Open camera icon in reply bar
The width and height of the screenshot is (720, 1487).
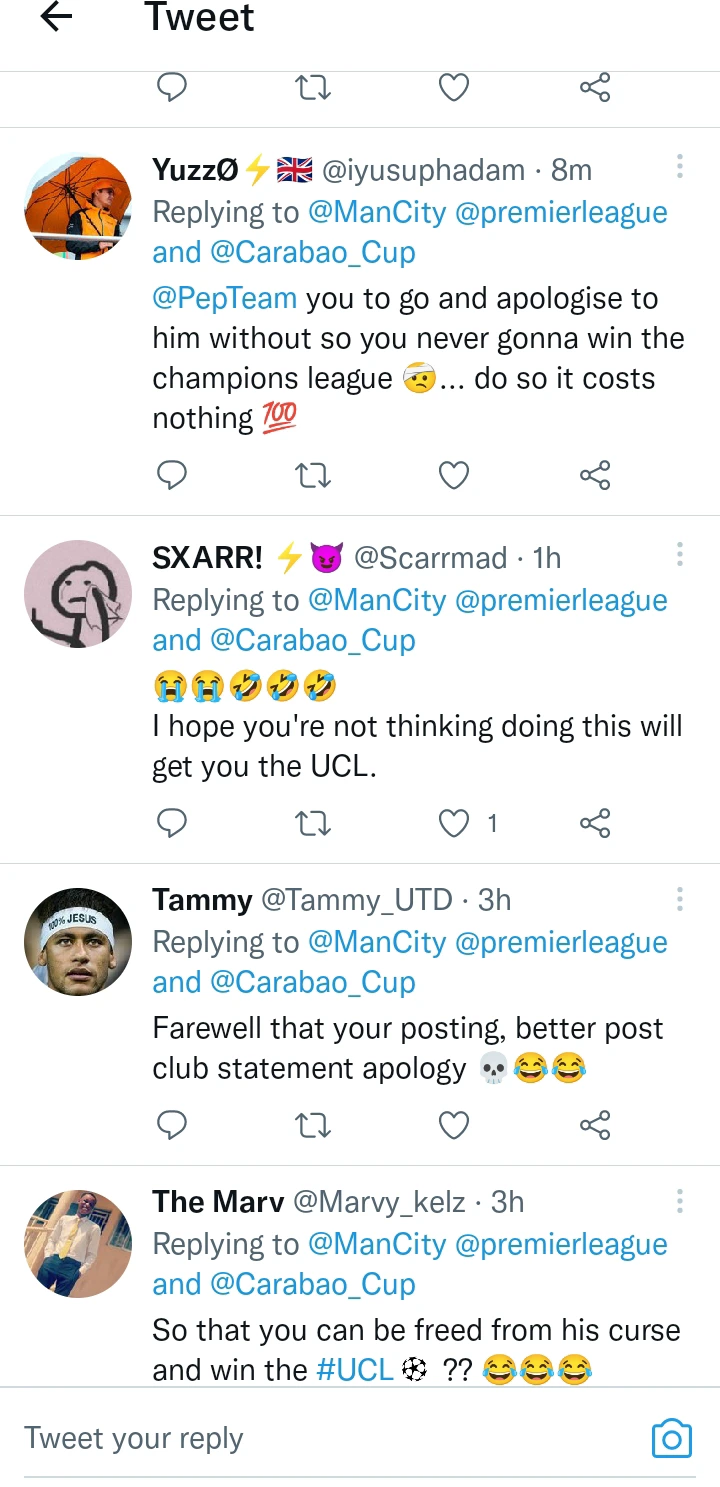coord(671,1438)
